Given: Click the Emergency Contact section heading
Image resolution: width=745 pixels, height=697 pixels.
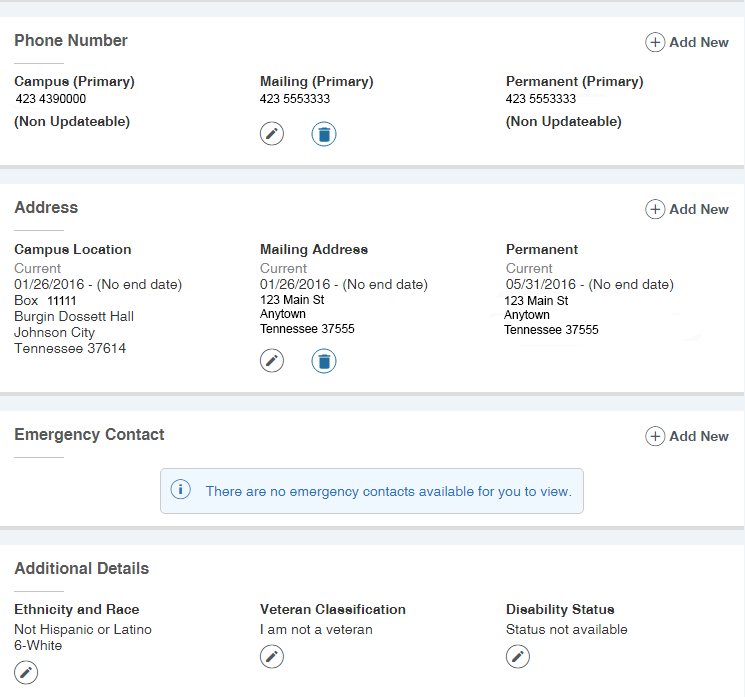Looking at the screenshot, I should coord(89,435).
